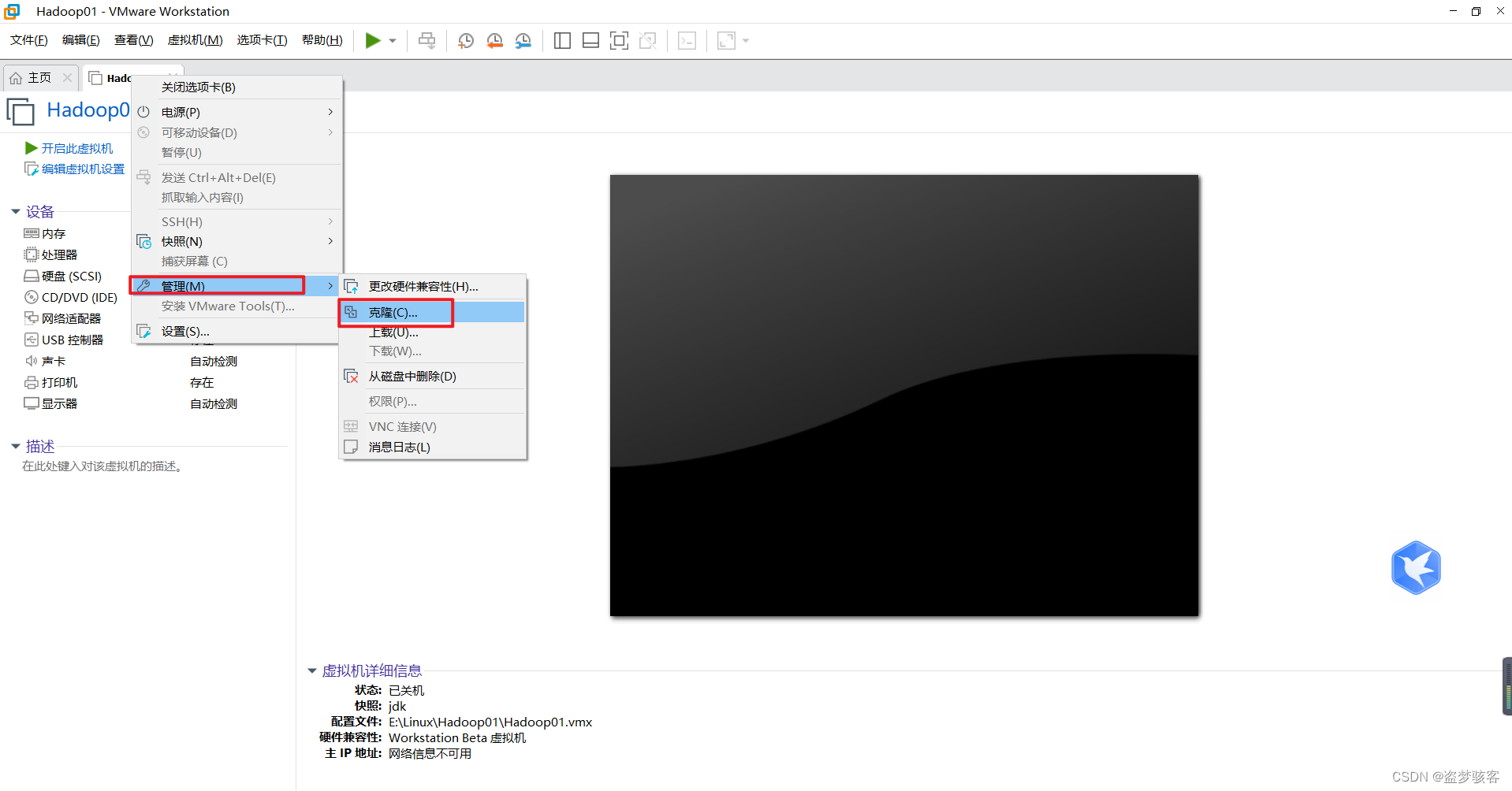Click the send Ctrl+Alt+Del toolbar icon
1512x791 pixels.
[x=426, y=40]
